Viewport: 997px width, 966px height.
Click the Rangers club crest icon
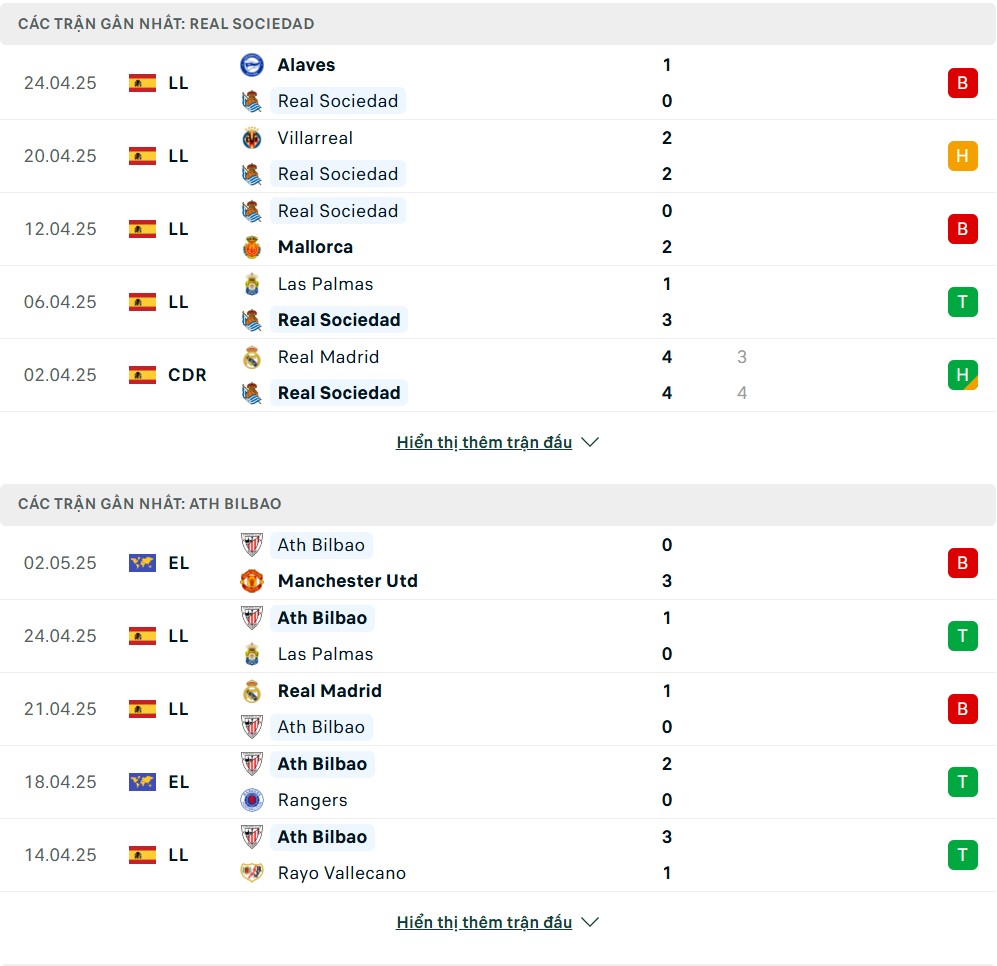252,799
